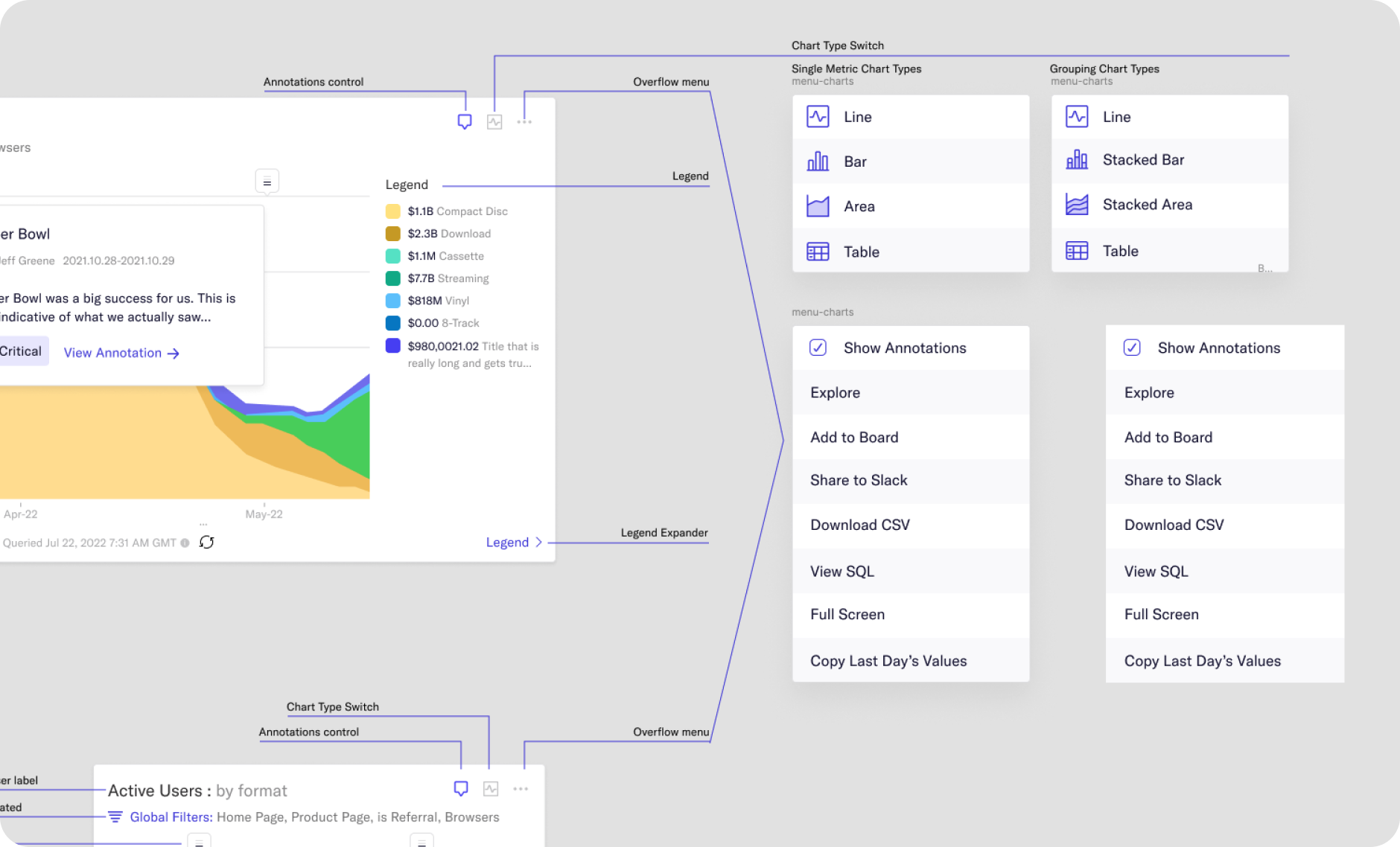This screenshot has height=847, width=1400.
Task: Click annotations icon on Active Users card
Action: (461, 788)
